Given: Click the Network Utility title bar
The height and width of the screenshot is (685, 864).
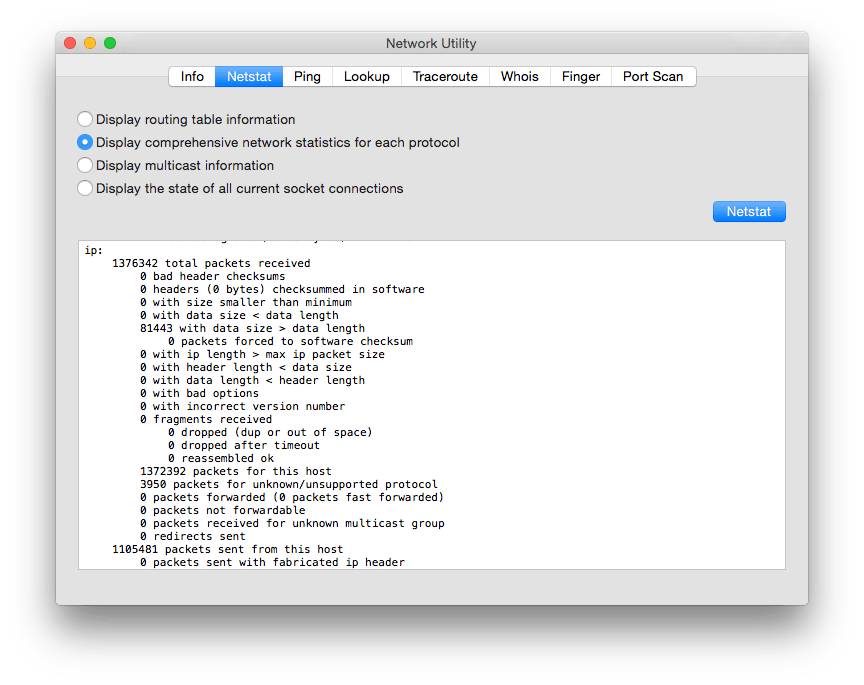Looking at the screenshot, I should (431, 43).
